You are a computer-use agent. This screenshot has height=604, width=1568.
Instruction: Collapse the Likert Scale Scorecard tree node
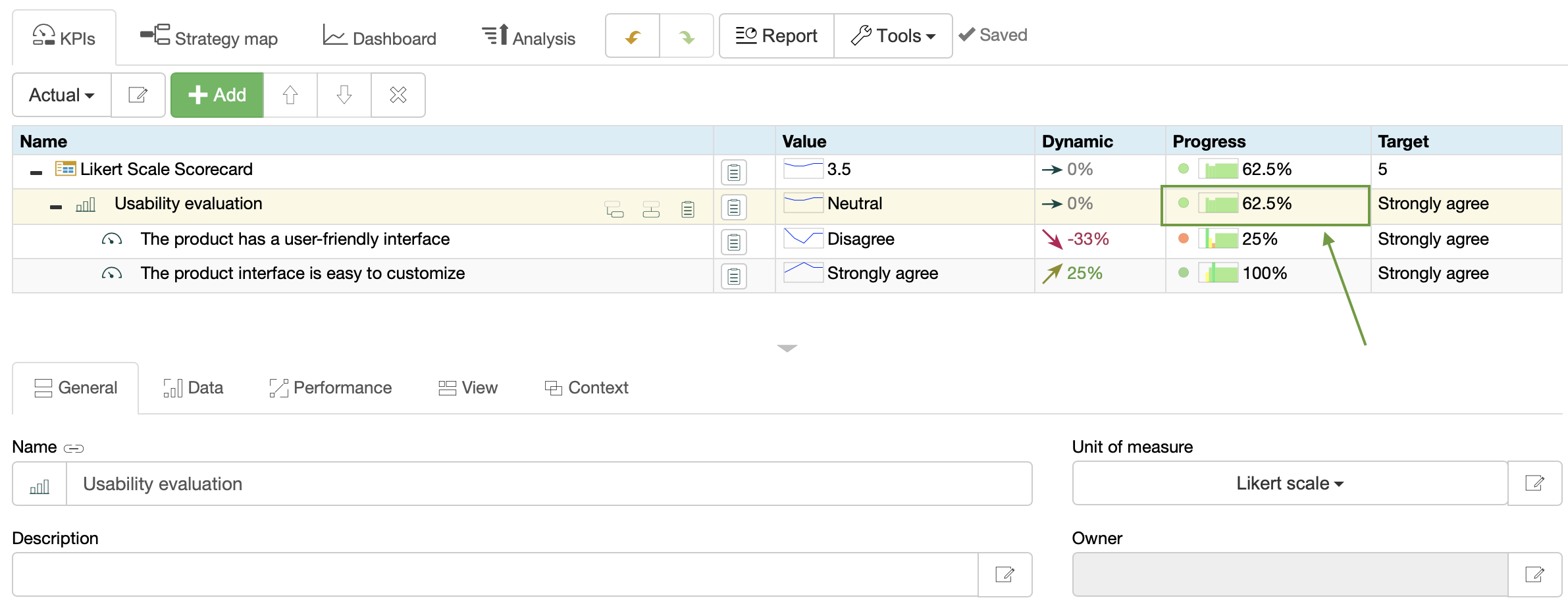coord(36,172)
